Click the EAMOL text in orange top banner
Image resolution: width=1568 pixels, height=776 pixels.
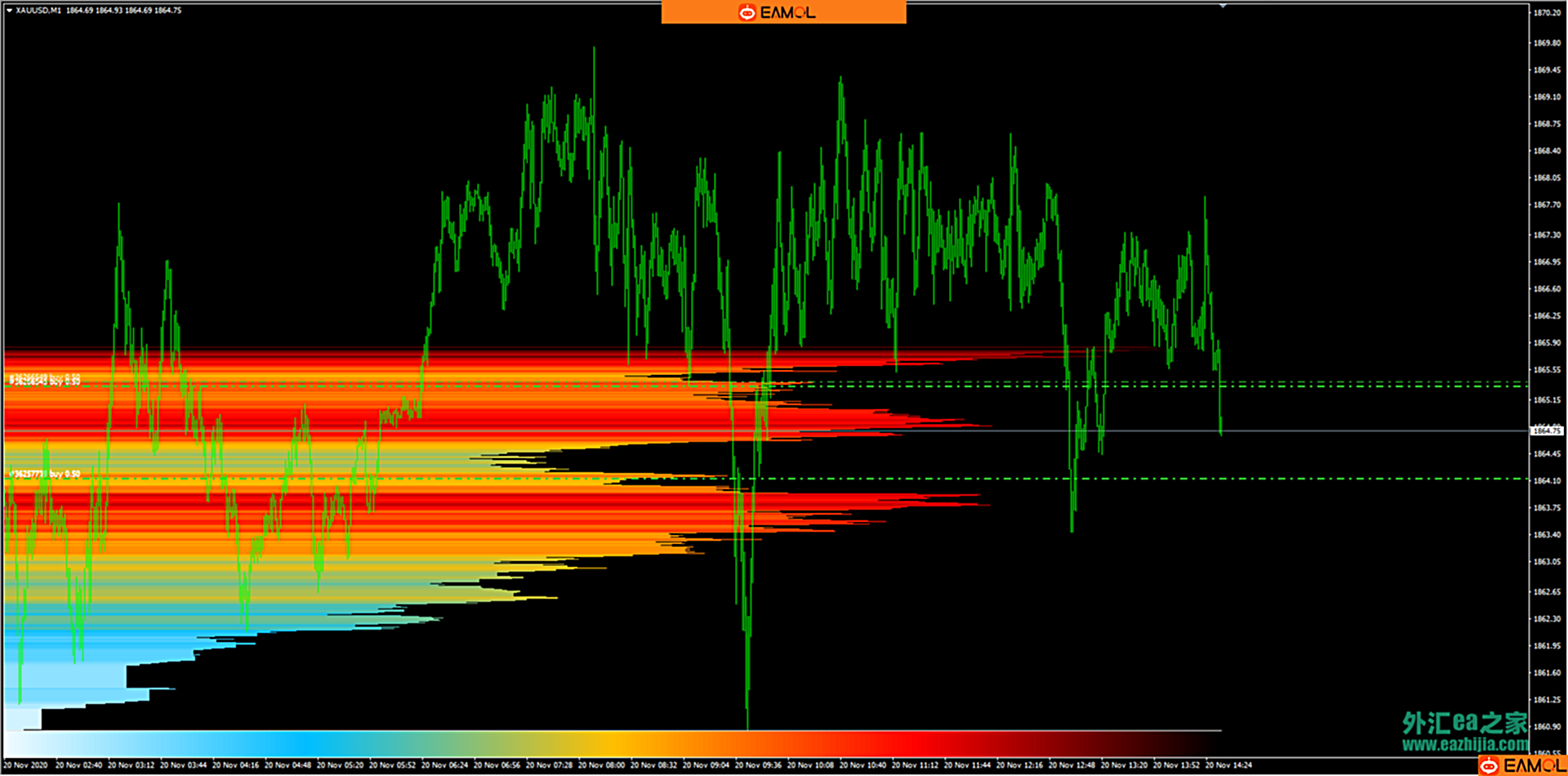[787, 12]
